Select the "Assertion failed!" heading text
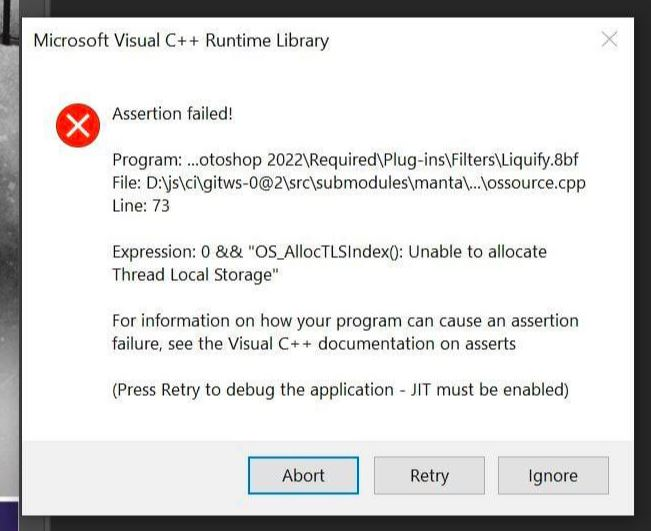 (x=172, y=114)
